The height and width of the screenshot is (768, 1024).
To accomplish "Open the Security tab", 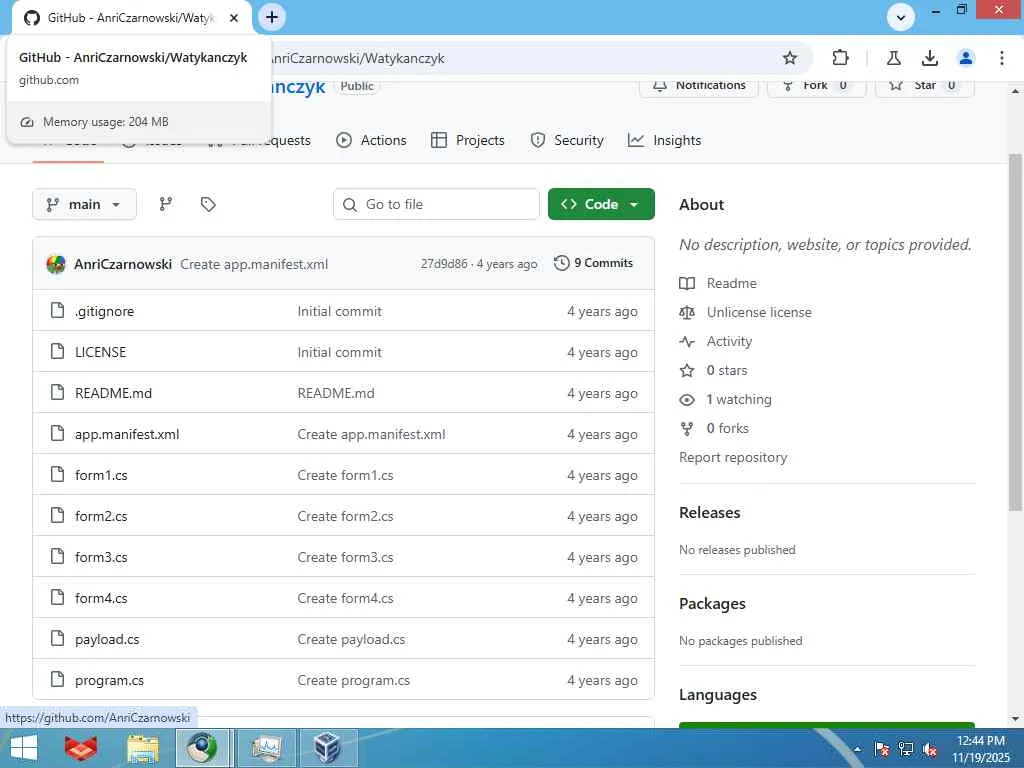I will [x=567, y=140].
